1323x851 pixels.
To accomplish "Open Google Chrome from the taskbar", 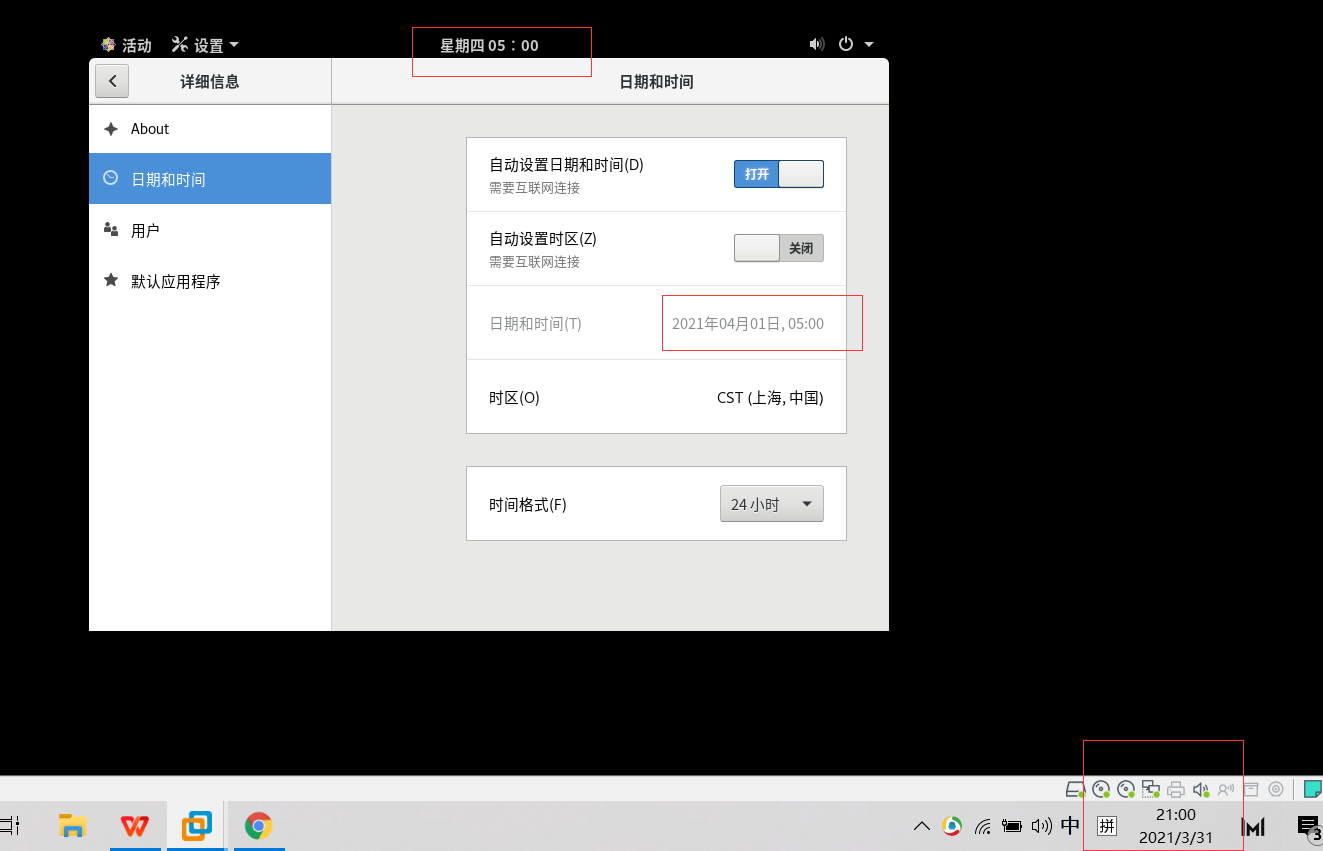I will pos(259,826).
